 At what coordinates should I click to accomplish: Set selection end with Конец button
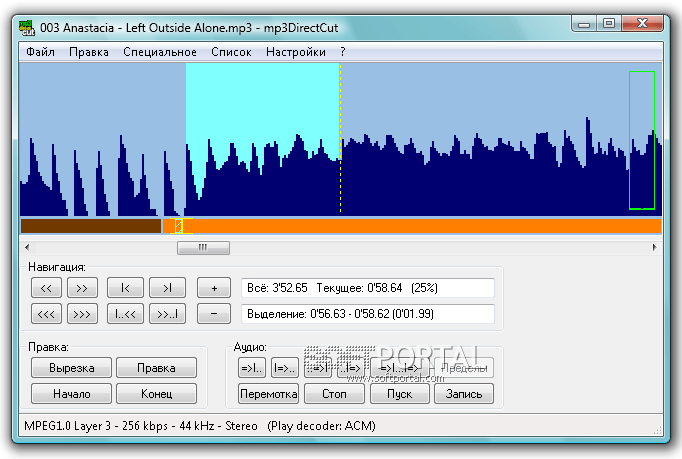coord(156,394)
